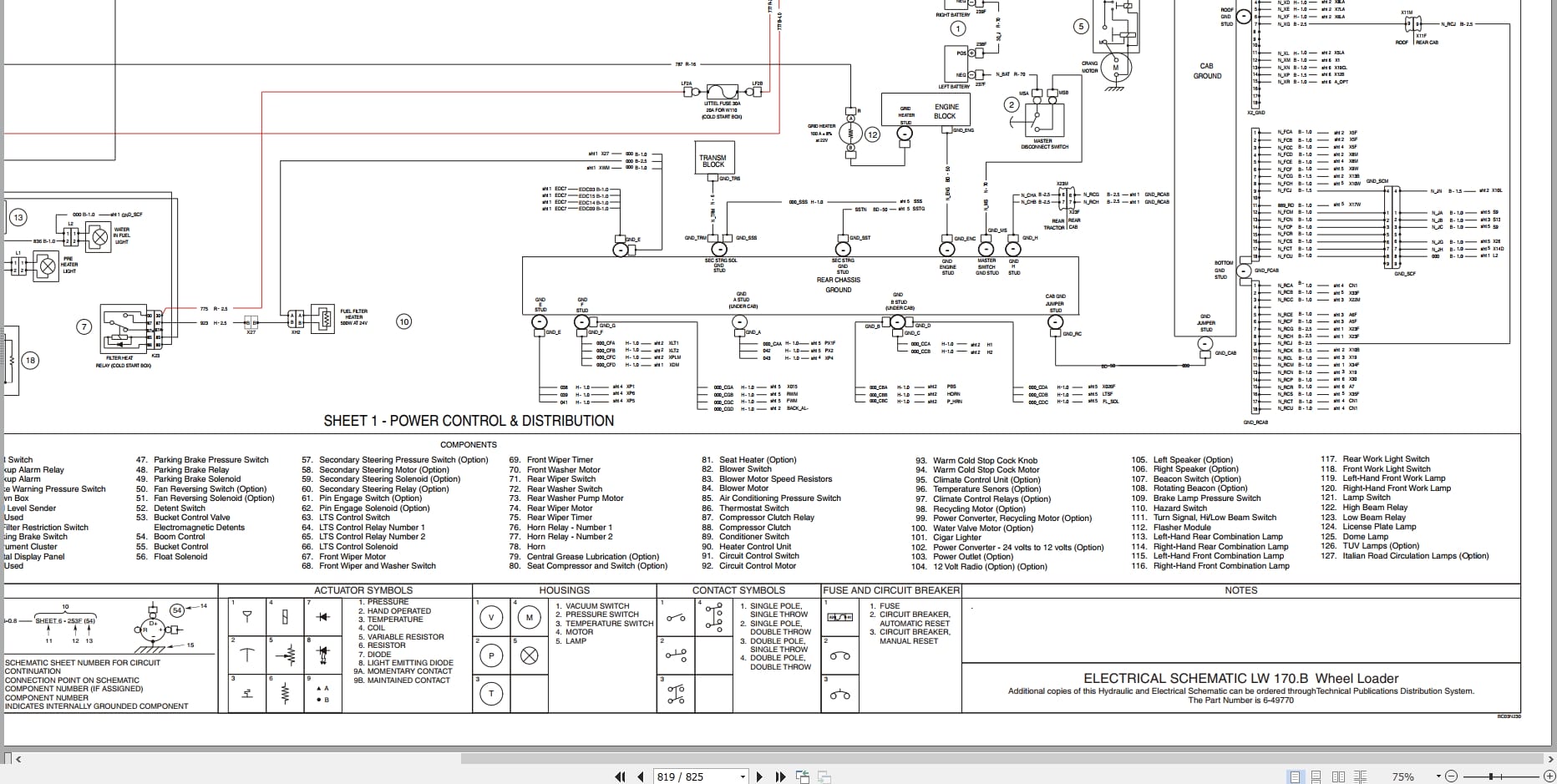The height and width of the screenshot is (784, 1557).
Task: Zoom out with the minus icon
Action: pos(1453,776)
